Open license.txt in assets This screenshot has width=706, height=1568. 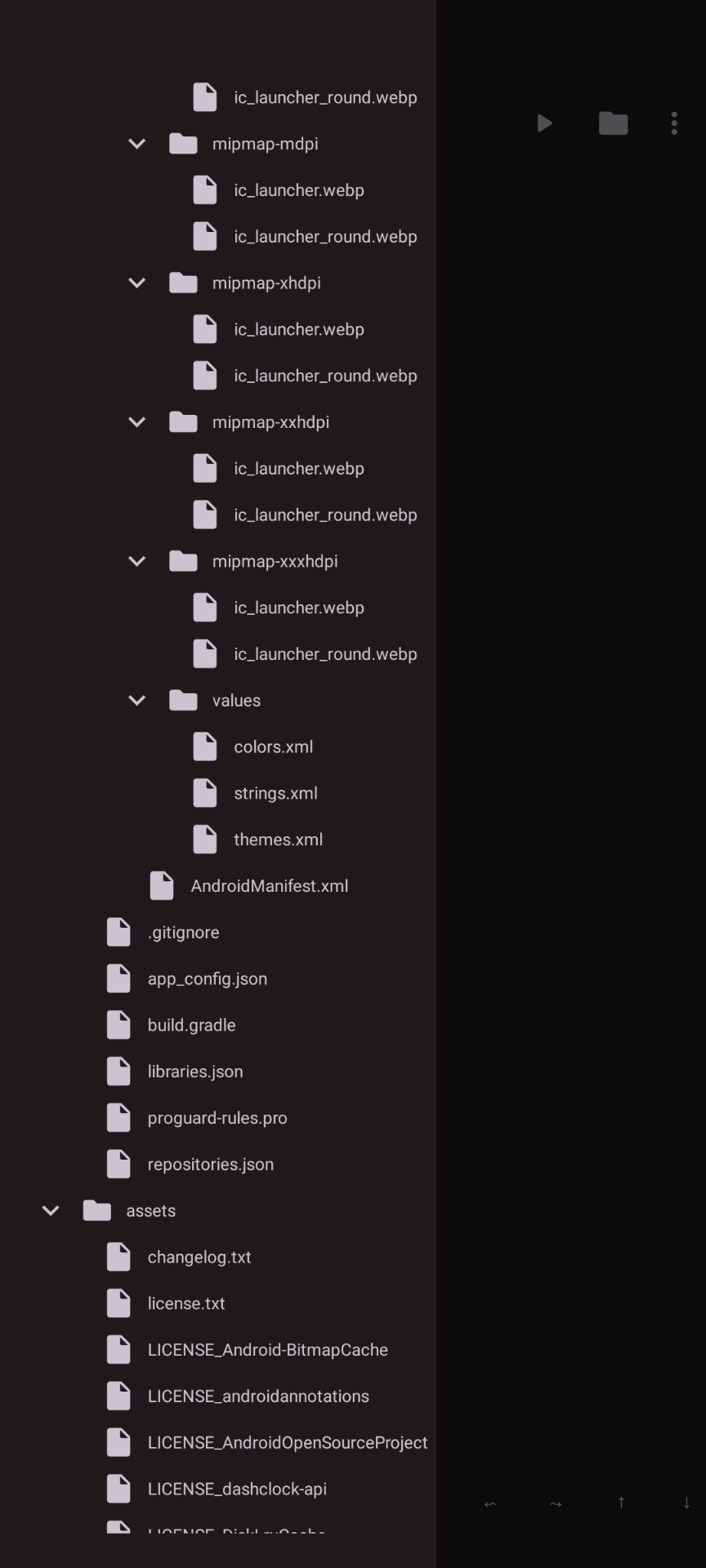click(186, 1303)
